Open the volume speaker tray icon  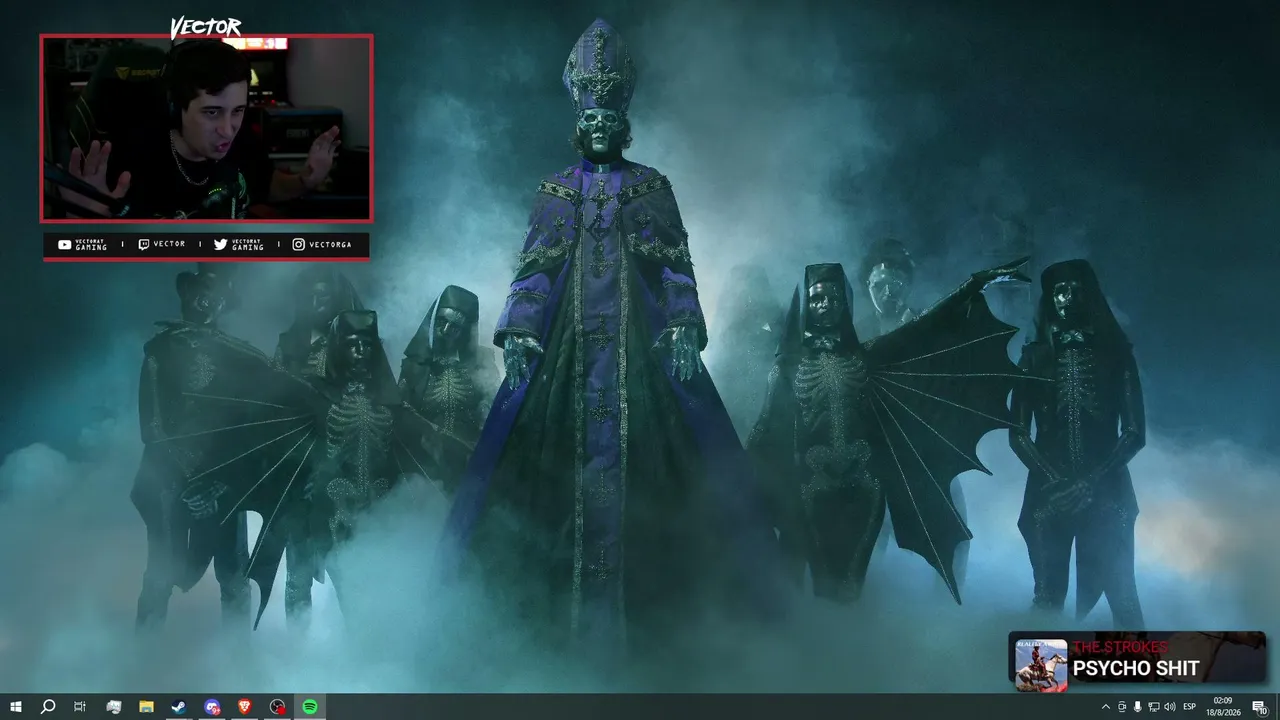pos(1169,707)
